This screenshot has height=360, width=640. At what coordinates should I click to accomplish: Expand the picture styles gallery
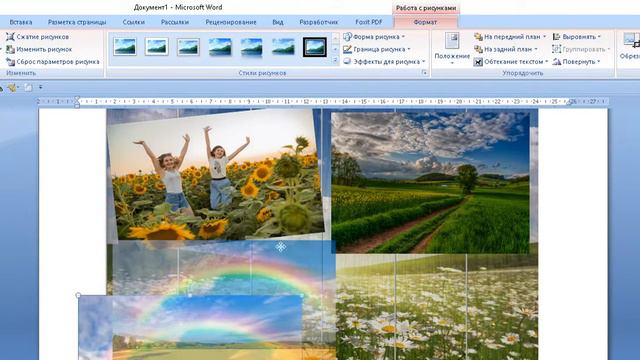(336, 60)
